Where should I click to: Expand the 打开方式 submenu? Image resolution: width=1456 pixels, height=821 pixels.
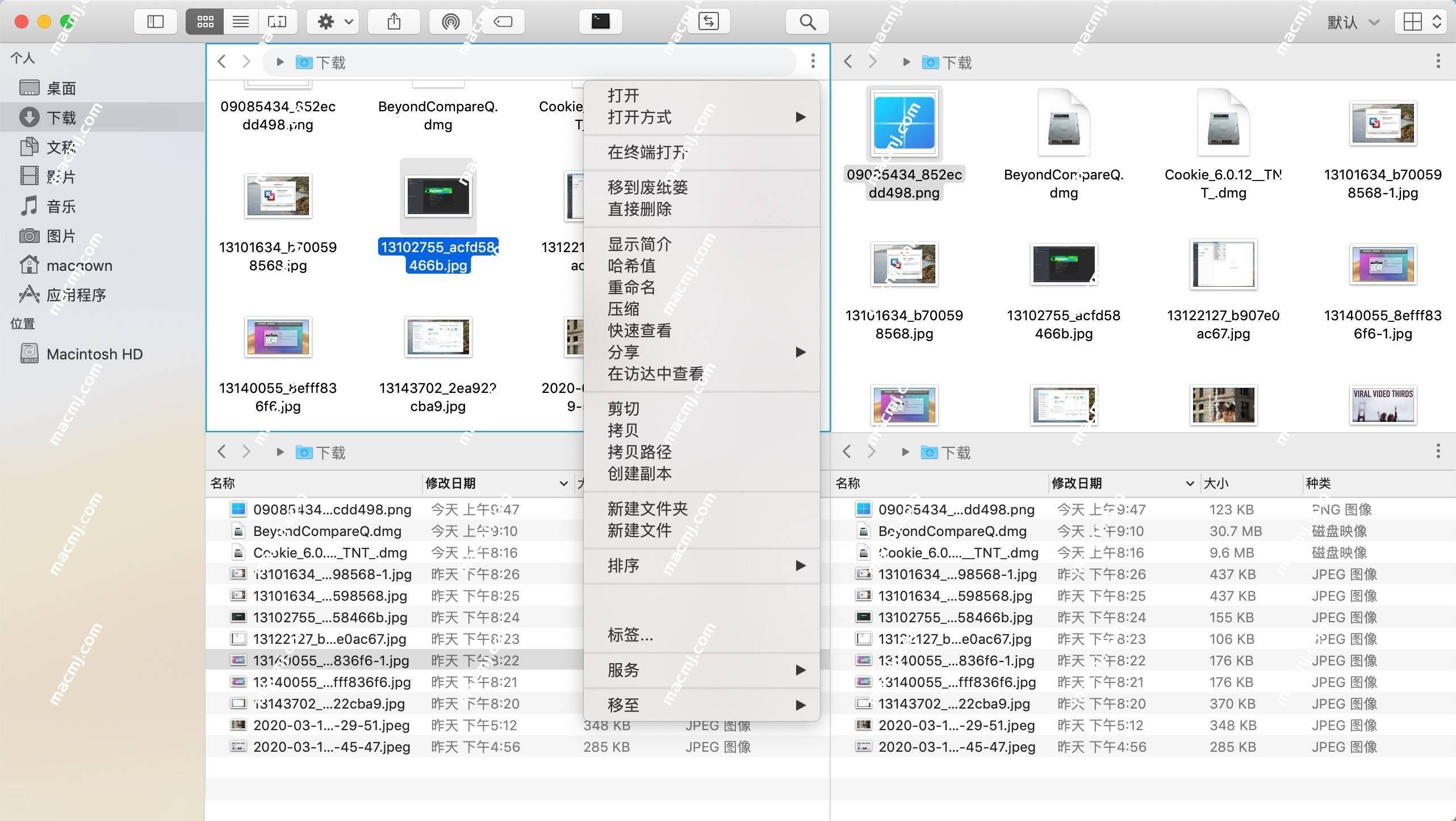coord(702,117)
